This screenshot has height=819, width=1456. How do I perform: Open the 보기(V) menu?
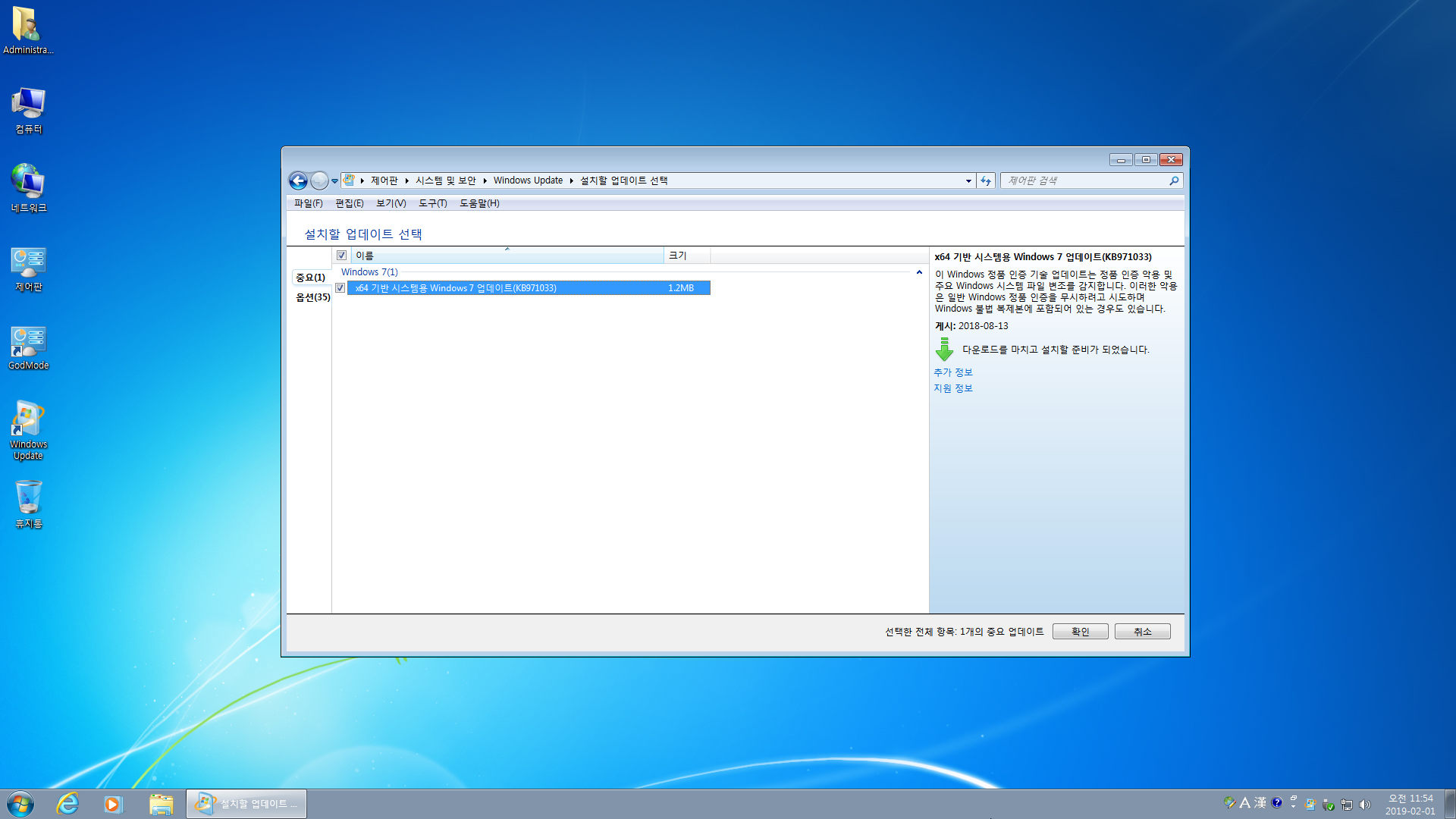click(391, 203)
